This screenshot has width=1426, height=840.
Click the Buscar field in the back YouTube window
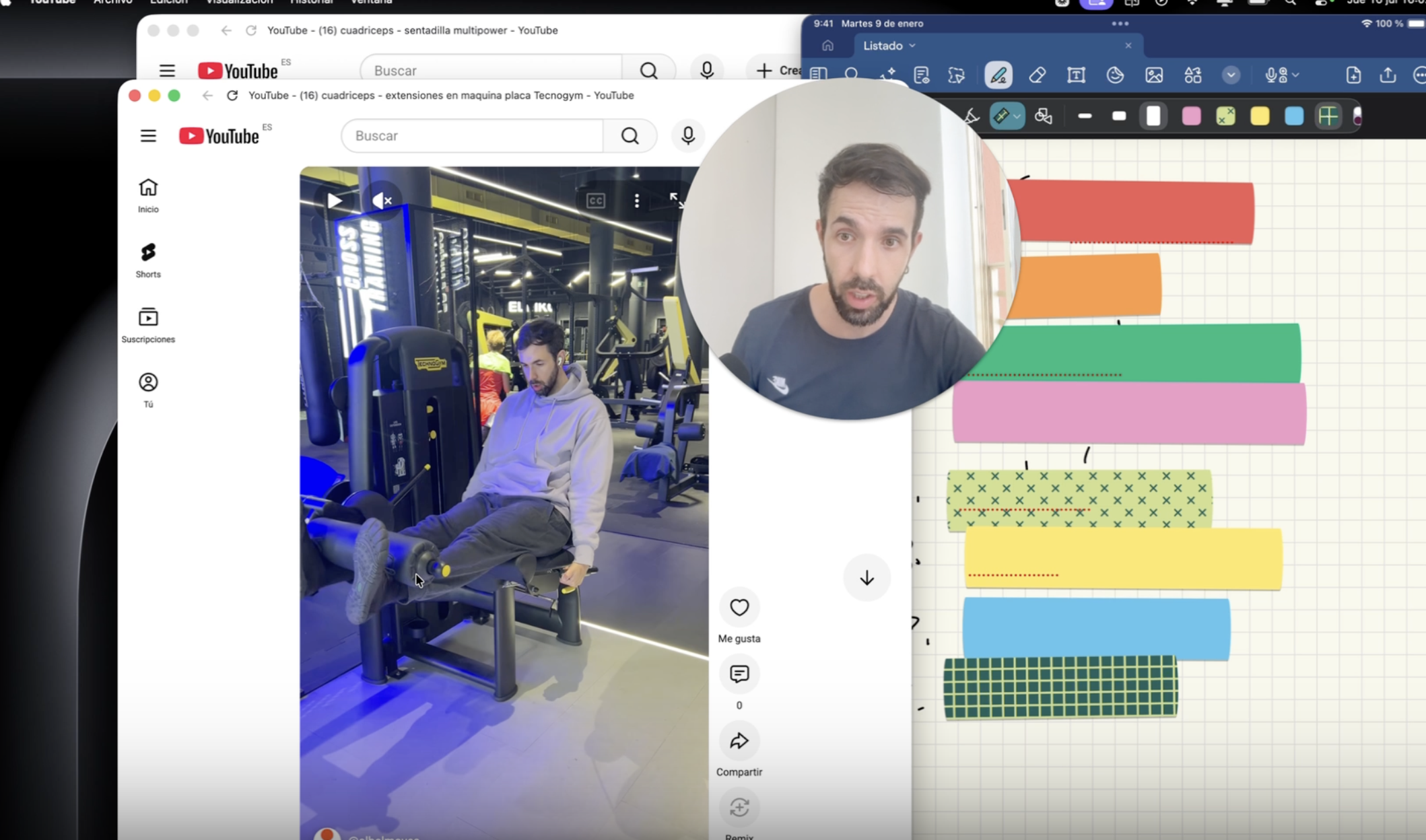[491, 71]
